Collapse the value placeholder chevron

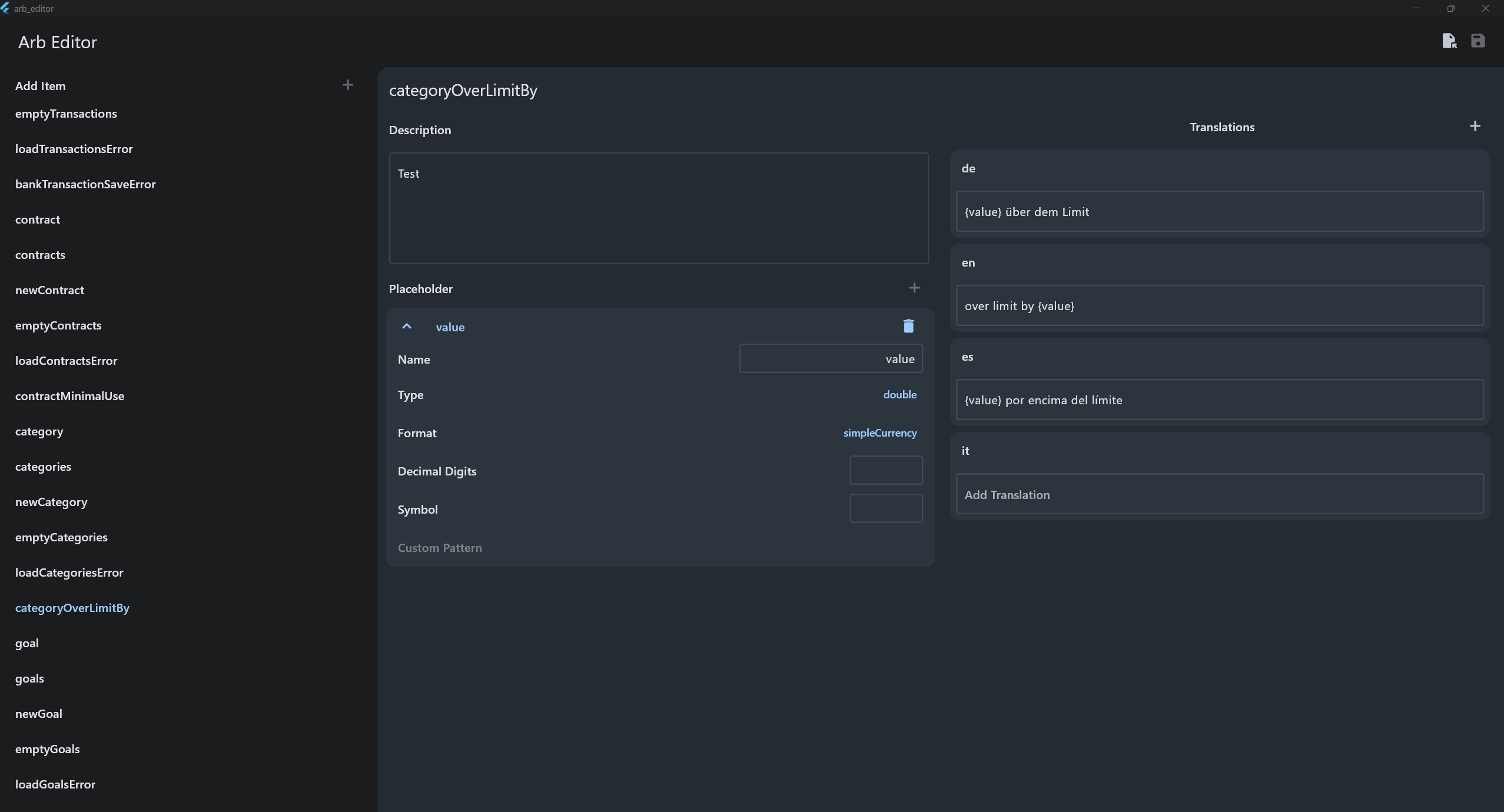(x=407, y=327)
